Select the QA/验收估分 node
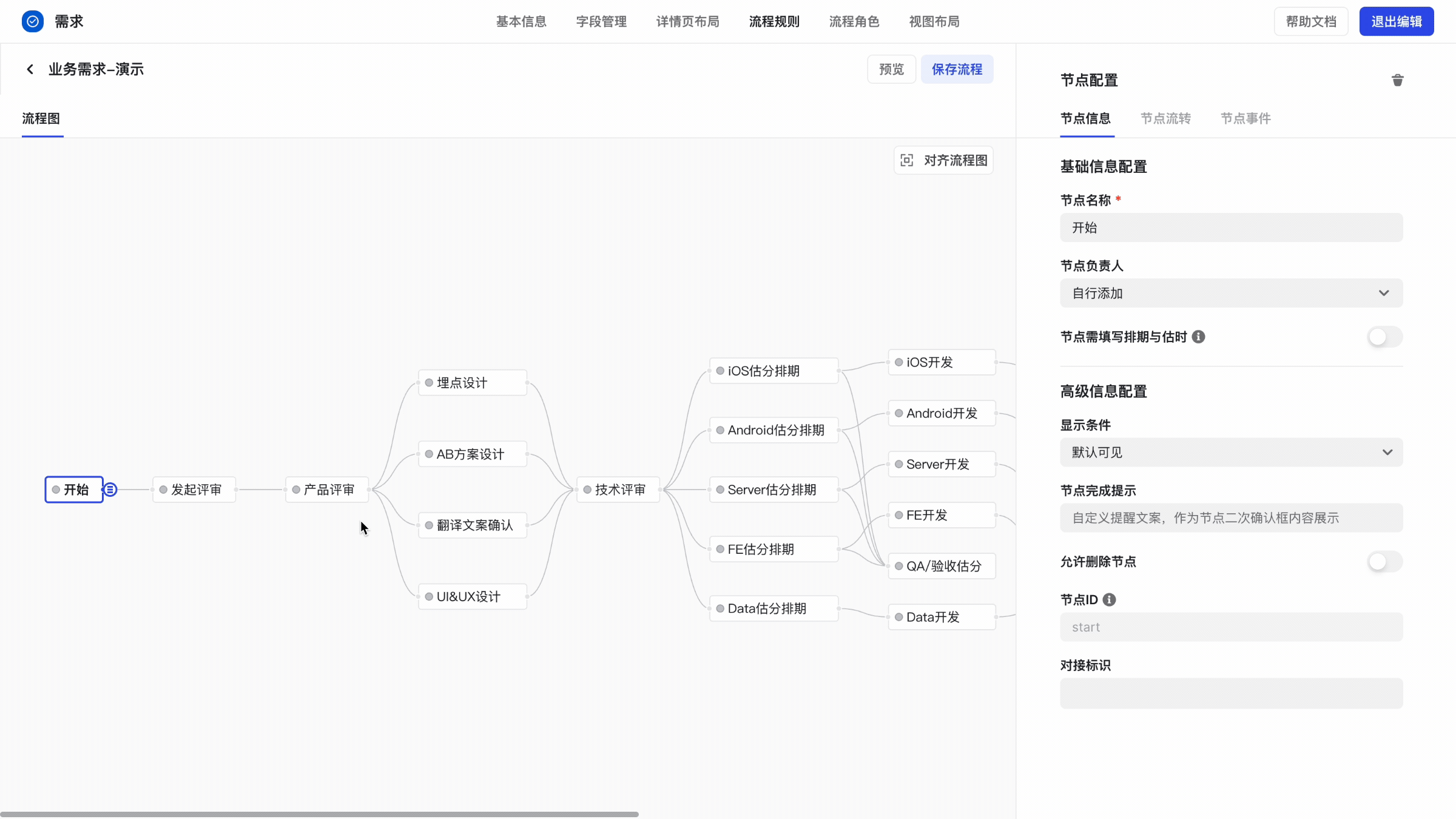Screen dimensions: 1456x819 pos(942,566)
